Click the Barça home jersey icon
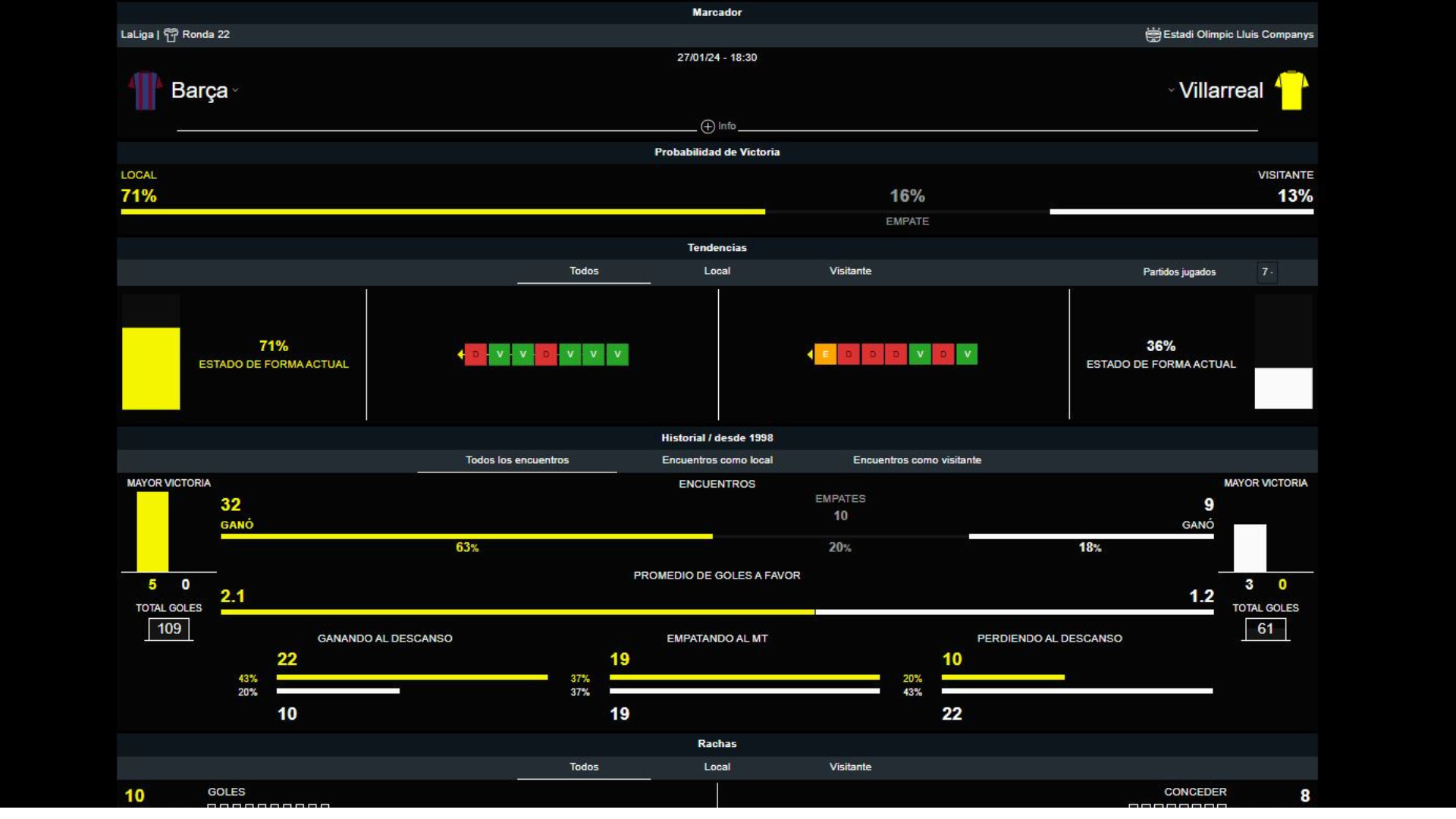This screenshot has height=819, width=1456. coord(144,90)
